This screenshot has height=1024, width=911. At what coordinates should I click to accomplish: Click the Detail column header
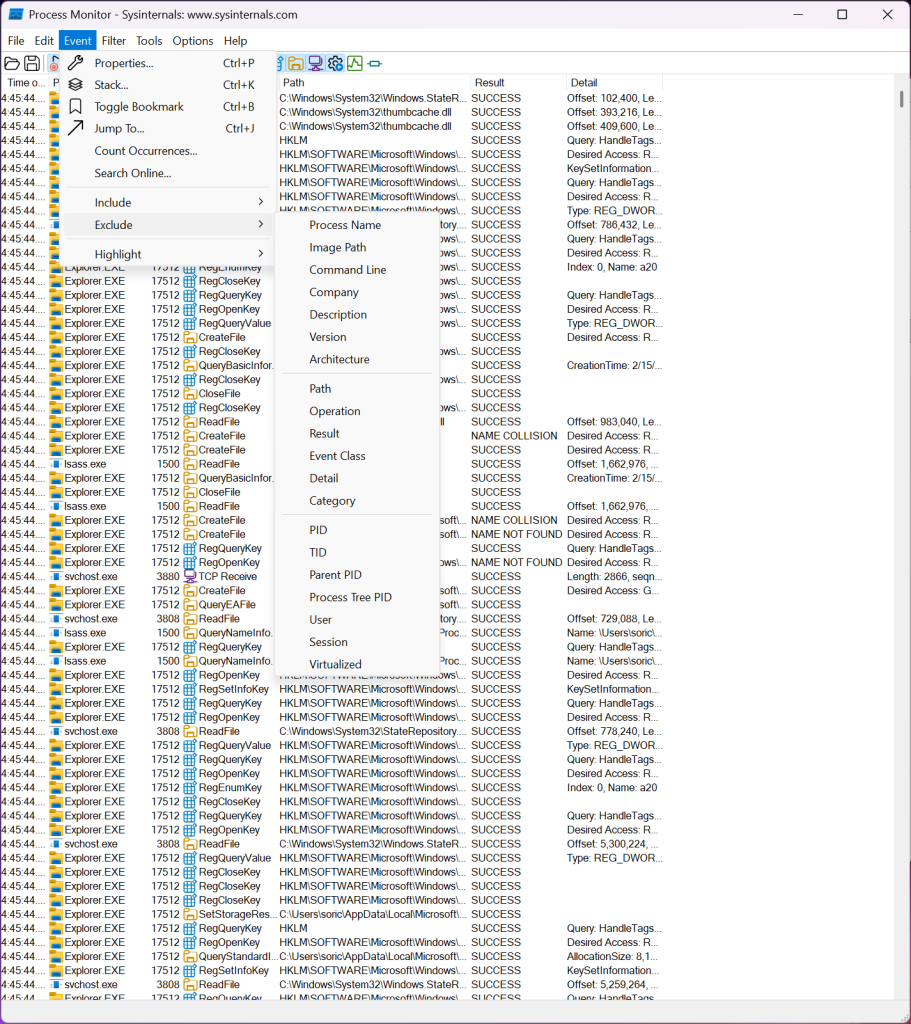tap(614, 83)
